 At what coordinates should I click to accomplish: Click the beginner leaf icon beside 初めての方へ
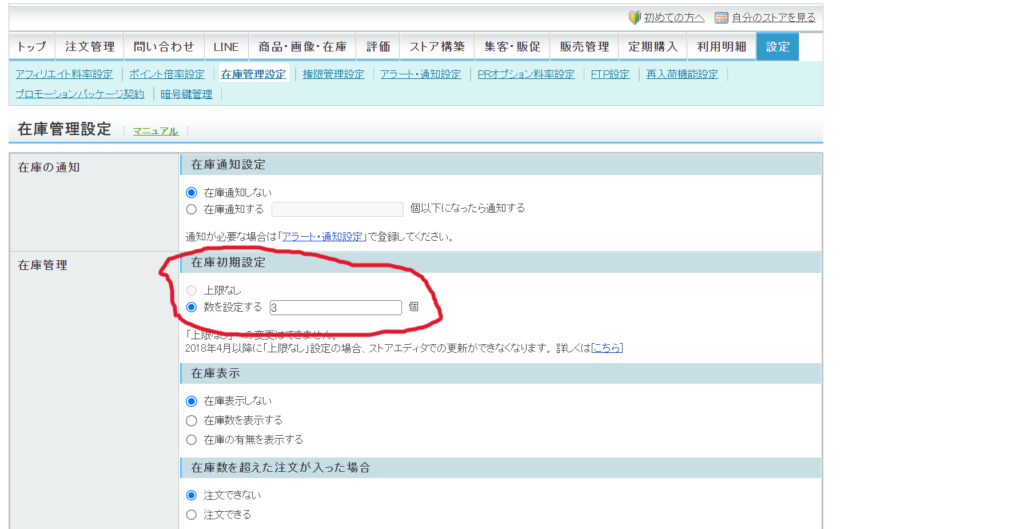(635, 17)
